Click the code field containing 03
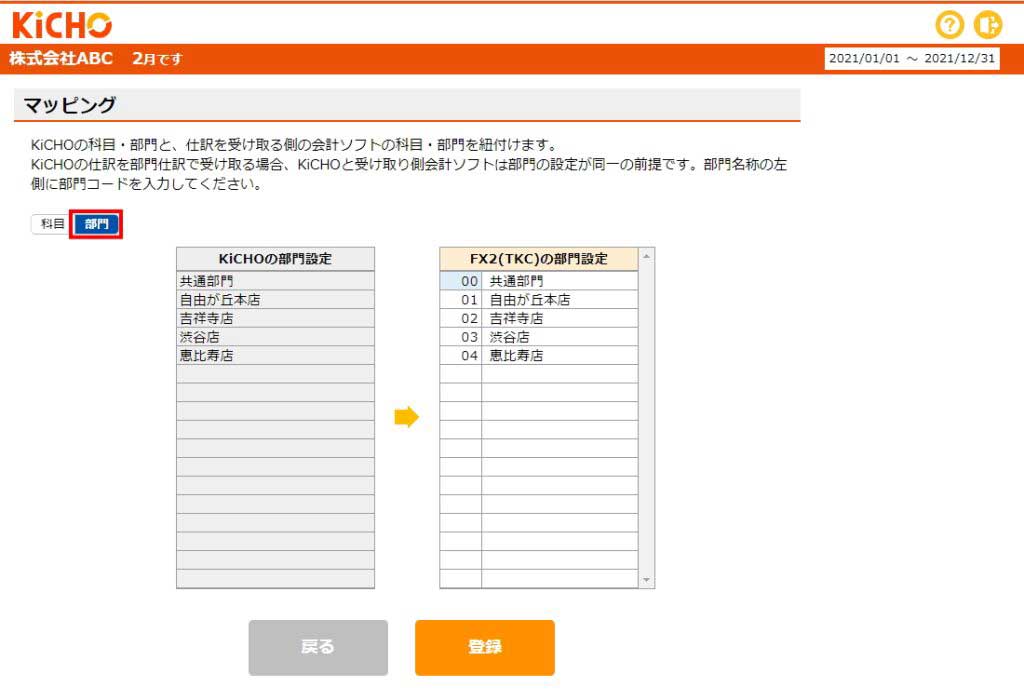 point(461,337)
